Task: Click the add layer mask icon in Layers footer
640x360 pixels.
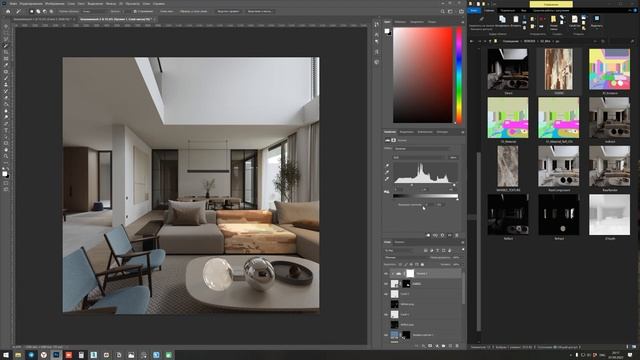Action: [x=430, y=346]
